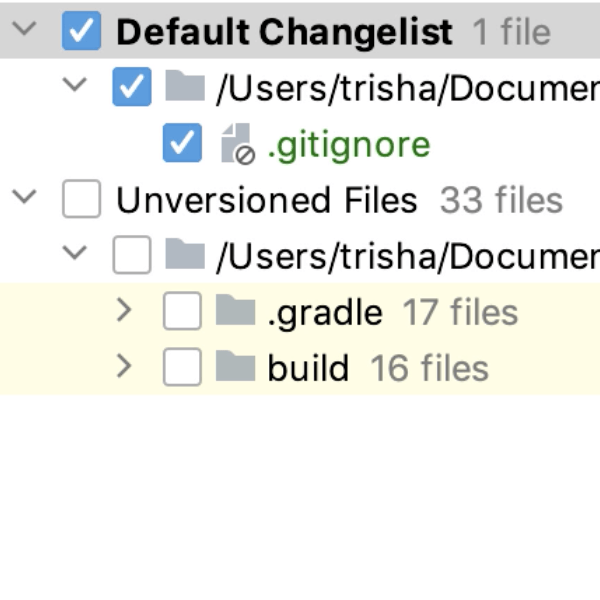600x600 pixels.
Task: Click the .gitignore file icon
Action: click(236, 145)
